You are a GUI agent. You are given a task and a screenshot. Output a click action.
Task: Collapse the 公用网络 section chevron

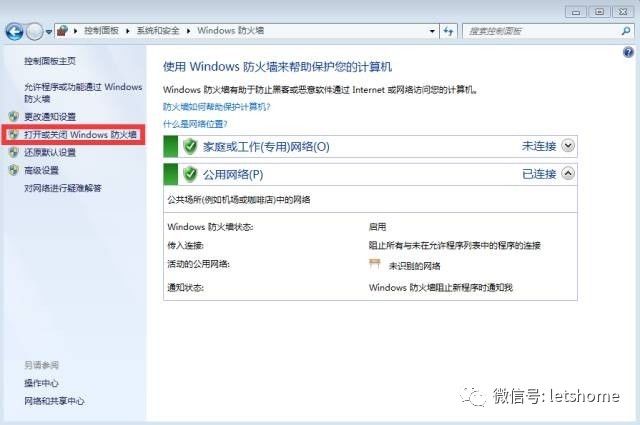point(568,174)
